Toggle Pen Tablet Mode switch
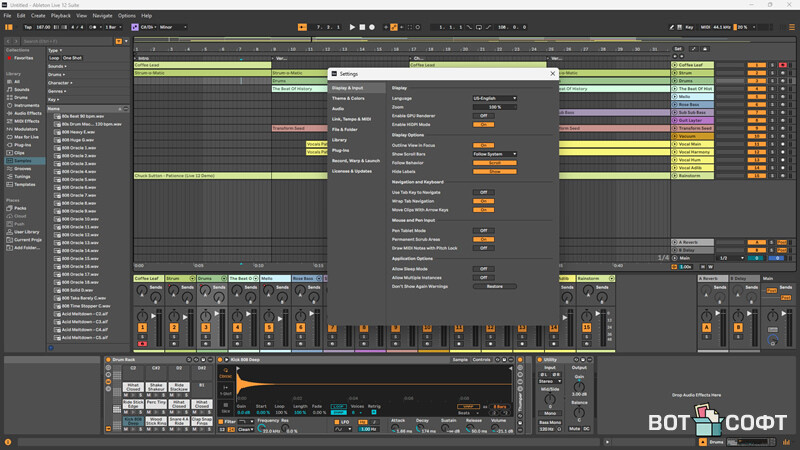The height and width of the screenshot is (450, 800). tap(485, 230)
